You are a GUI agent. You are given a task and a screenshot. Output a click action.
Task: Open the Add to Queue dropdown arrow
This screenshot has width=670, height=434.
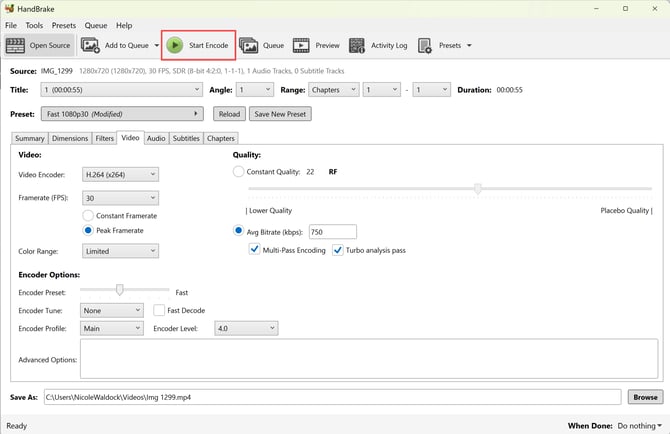(x=156, y=45)
